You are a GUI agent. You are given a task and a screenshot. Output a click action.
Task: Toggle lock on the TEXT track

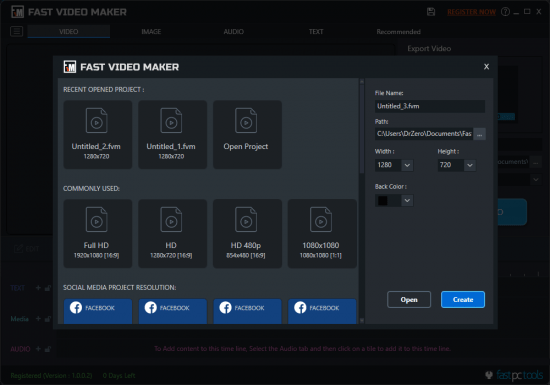48,288
